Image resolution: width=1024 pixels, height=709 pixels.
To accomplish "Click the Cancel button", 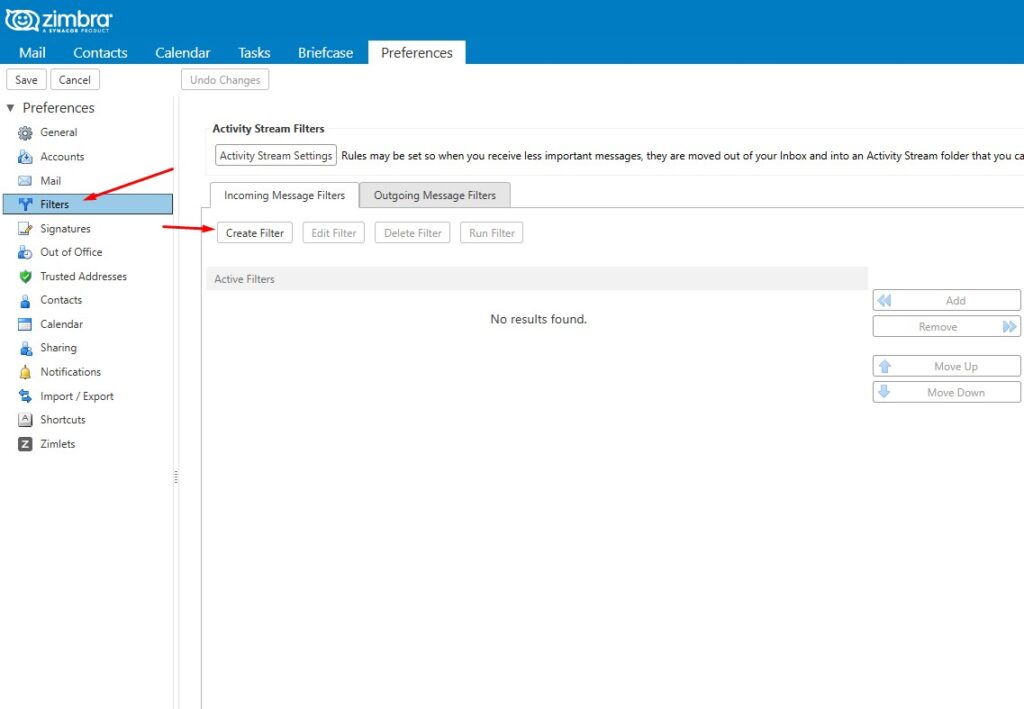I will coord(74,80).
